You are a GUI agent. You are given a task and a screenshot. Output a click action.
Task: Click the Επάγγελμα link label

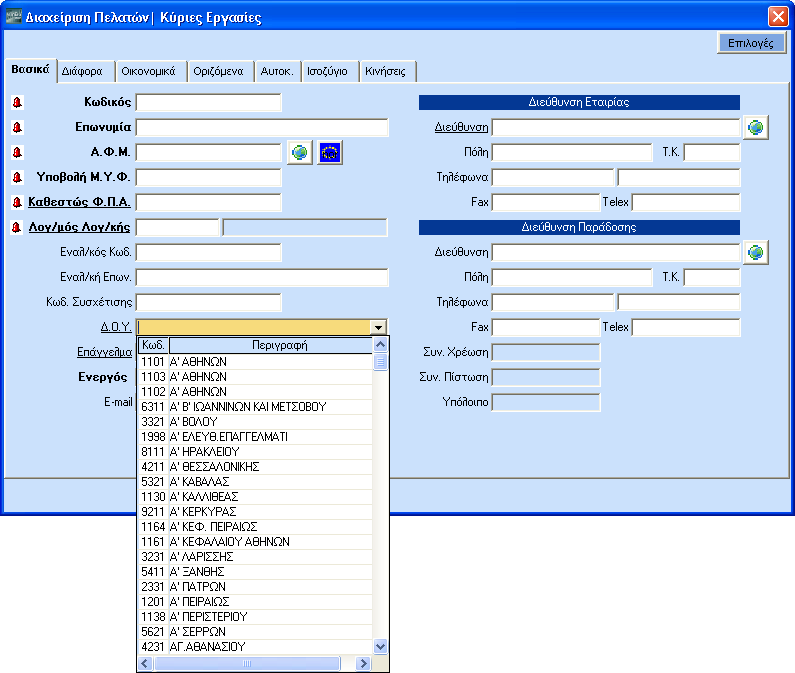104,352
